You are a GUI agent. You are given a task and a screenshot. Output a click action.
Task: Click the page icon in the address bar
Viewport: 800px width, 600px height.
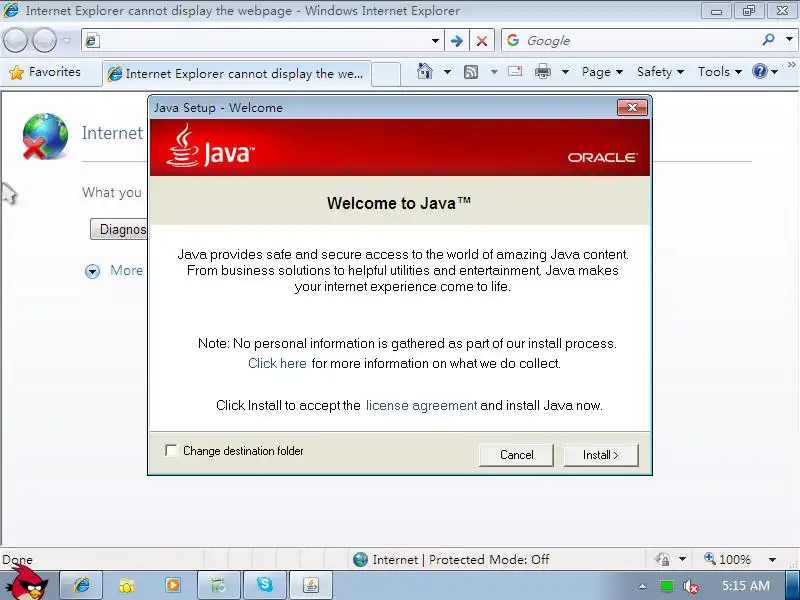(92, 41)
